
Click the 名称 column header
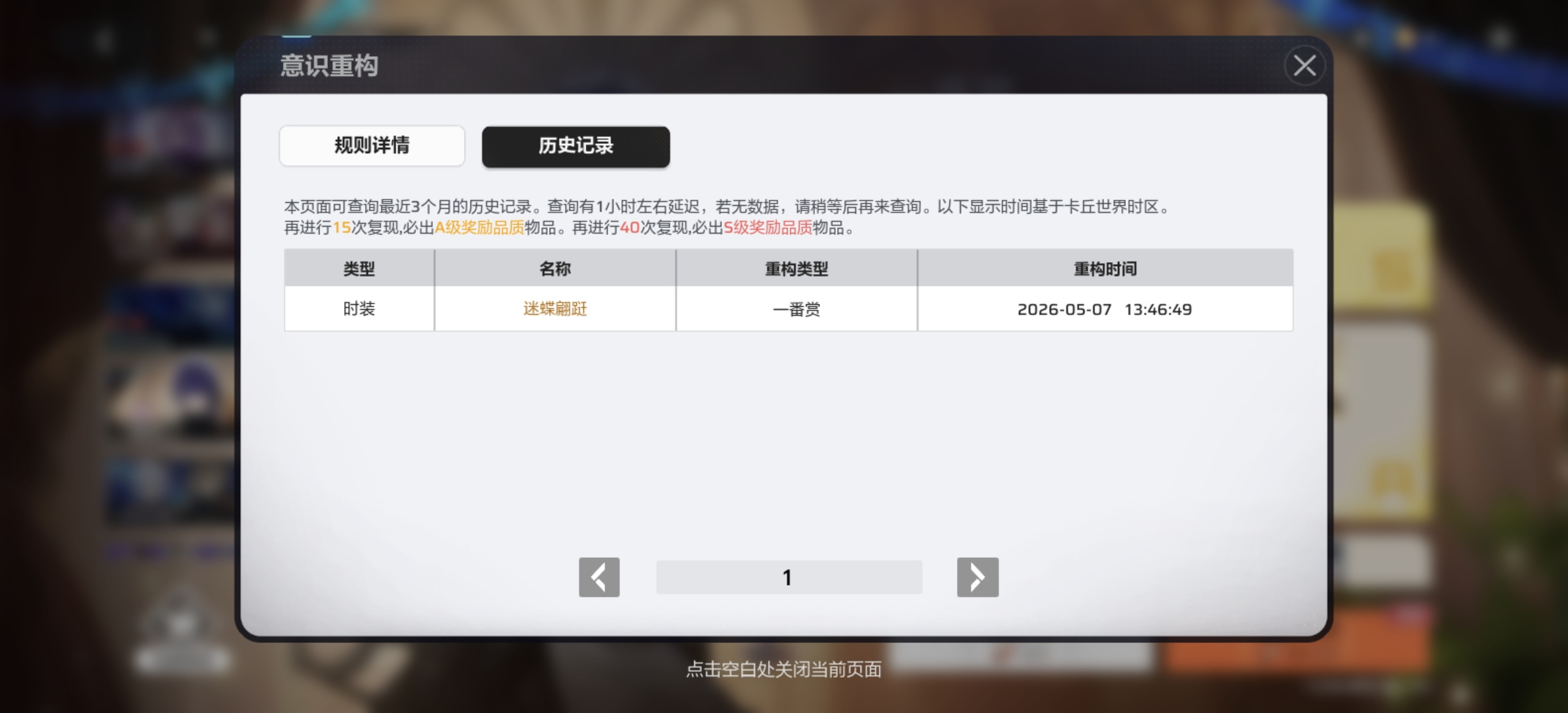pyautogui.click(x=555, y=269)
